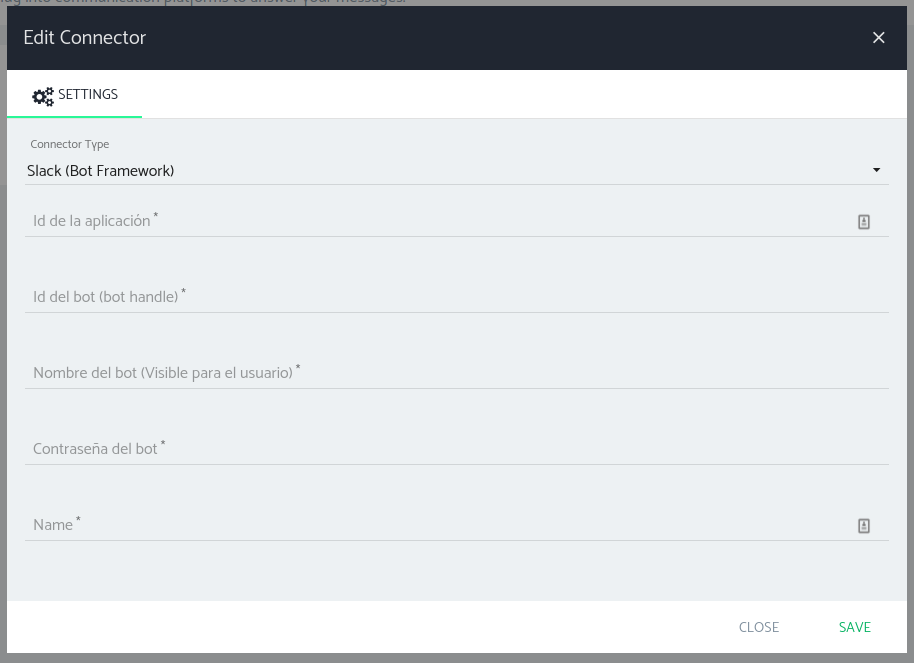Click the contact card icon beside the Name field
This screenshot has width=914, height=663.
tap(864, 525)
